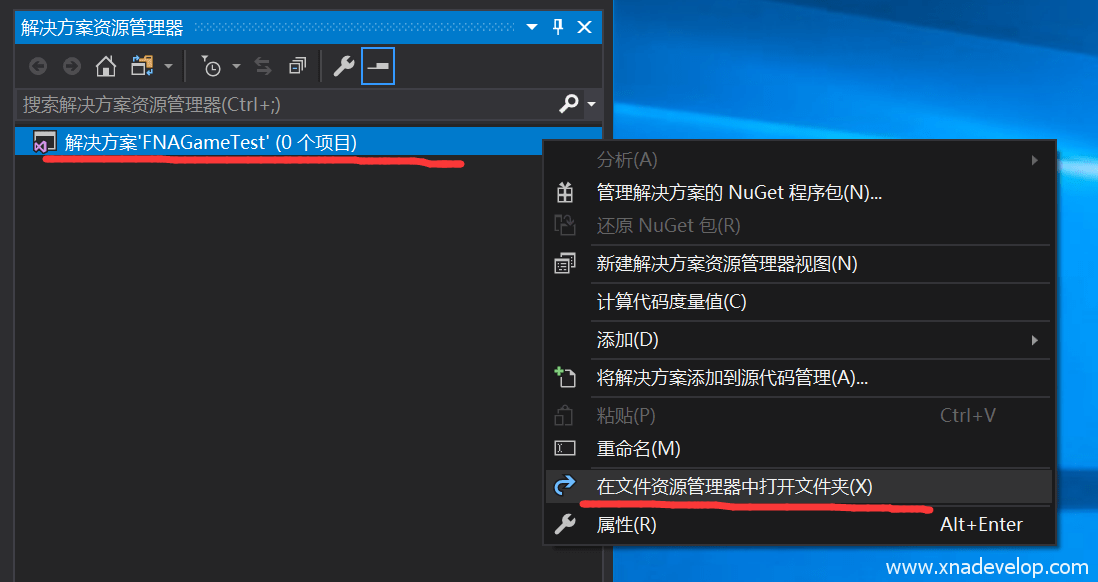Click the Rename icon in the context menu
Screen dimensions: 1098x582
[565, 448]
